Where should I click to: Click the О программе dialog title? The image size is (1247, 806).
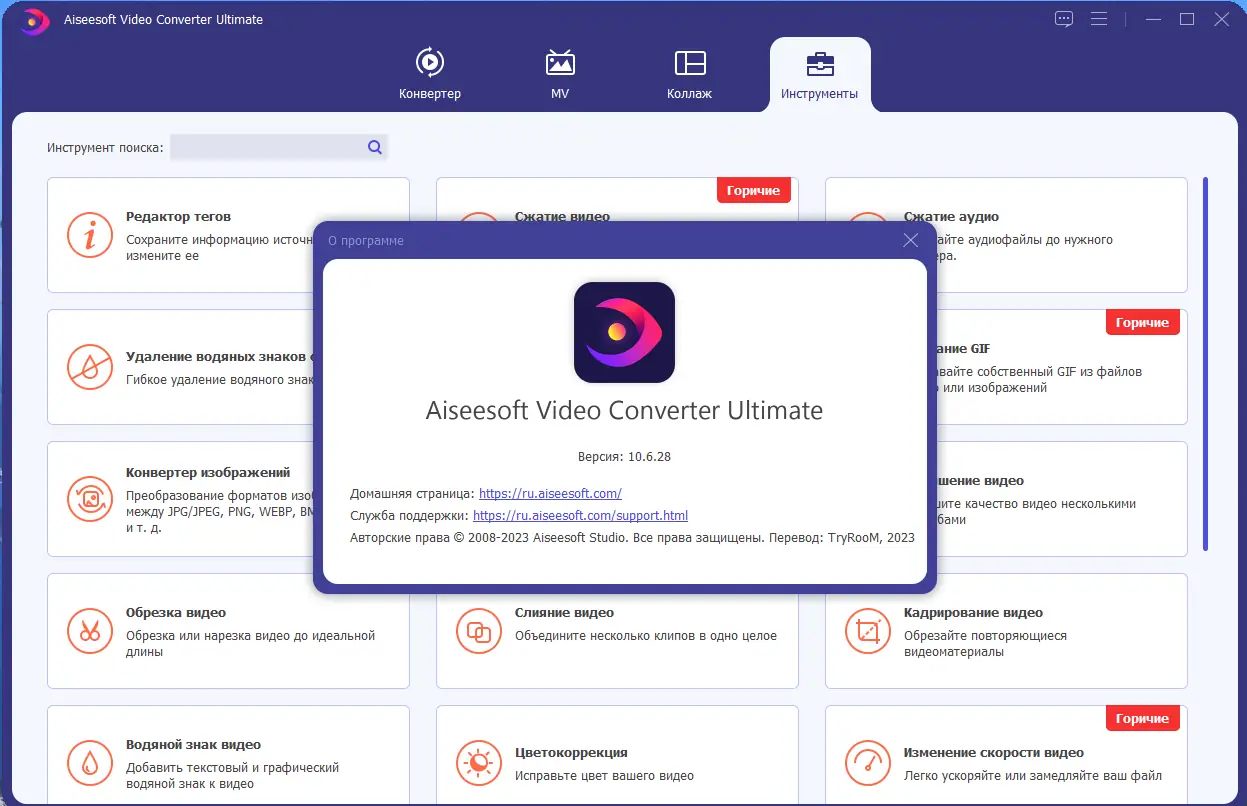point(366,241)
